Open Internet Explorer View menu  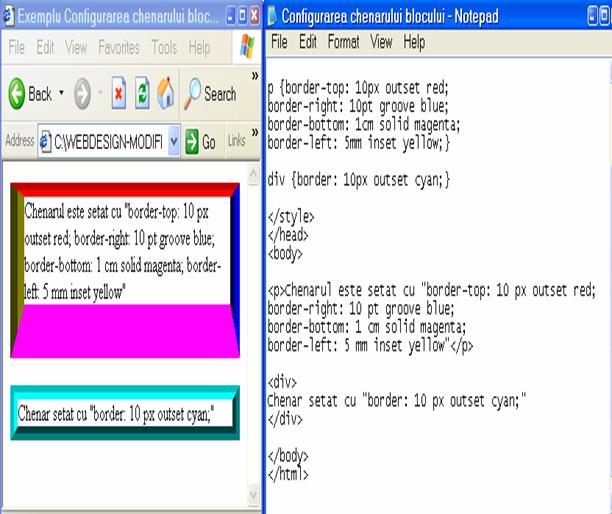click(x=76, y=48)
